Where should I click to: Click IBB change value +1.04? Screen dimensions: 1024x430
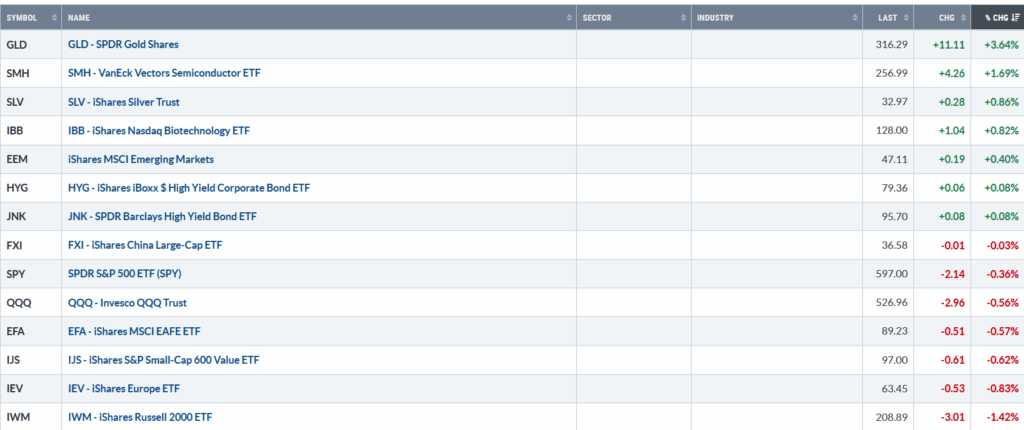tap(952, 131)
